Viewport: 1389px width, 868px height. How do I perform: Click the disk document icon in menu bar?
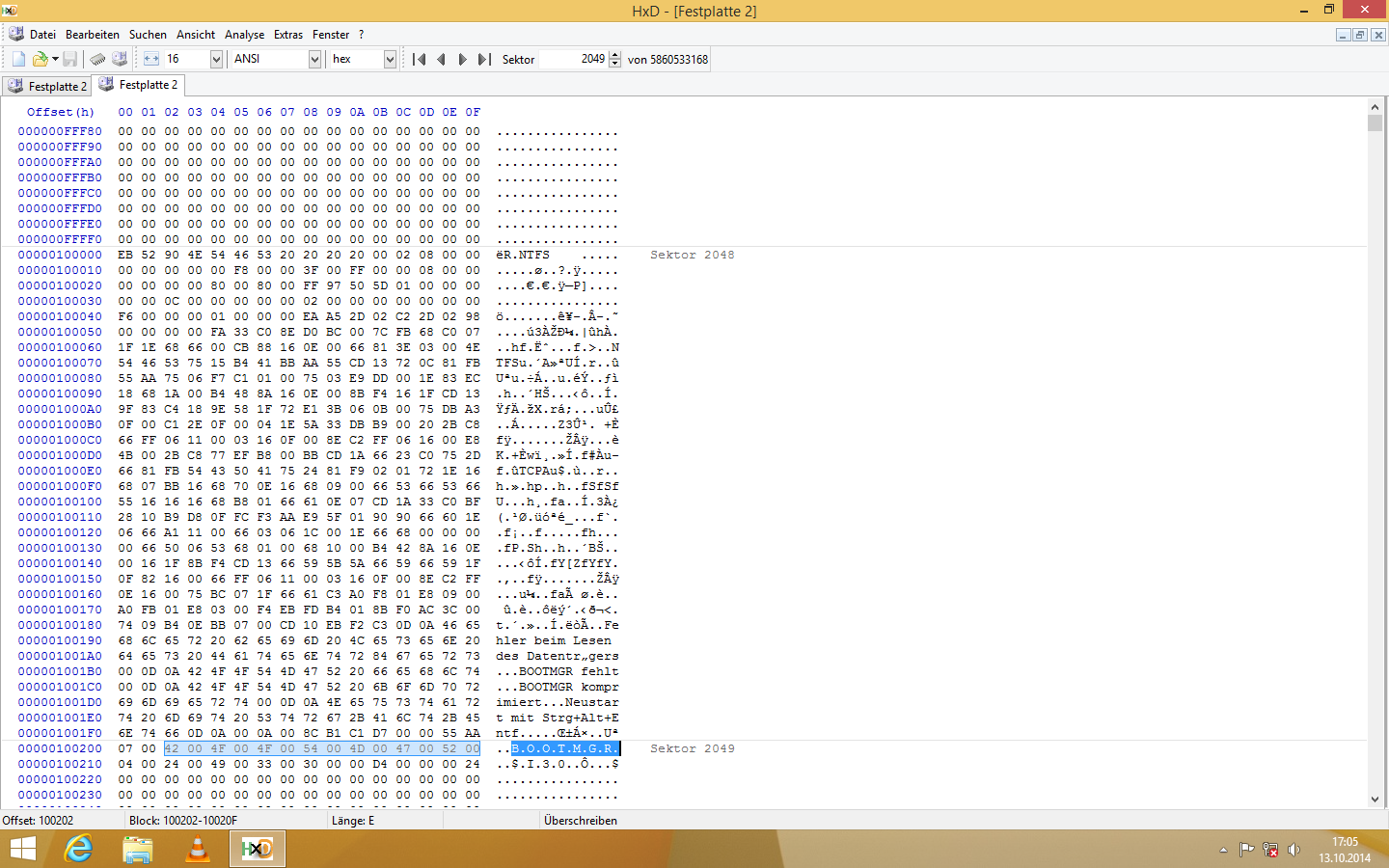coord(15,34)
